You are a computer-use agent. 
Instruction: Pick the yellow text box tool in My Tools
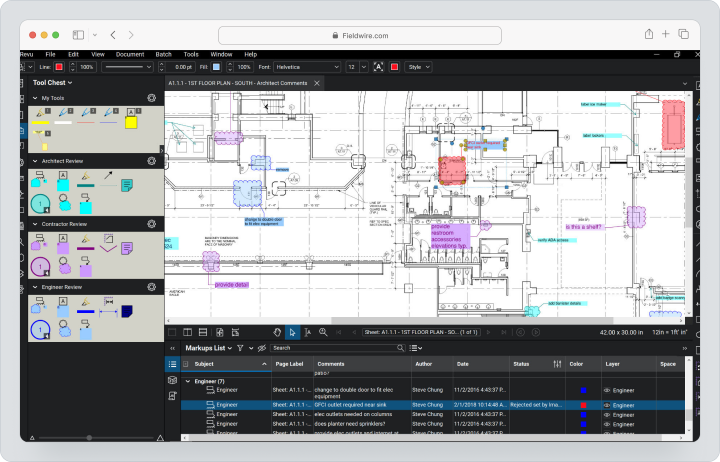[x=131, y=118]
